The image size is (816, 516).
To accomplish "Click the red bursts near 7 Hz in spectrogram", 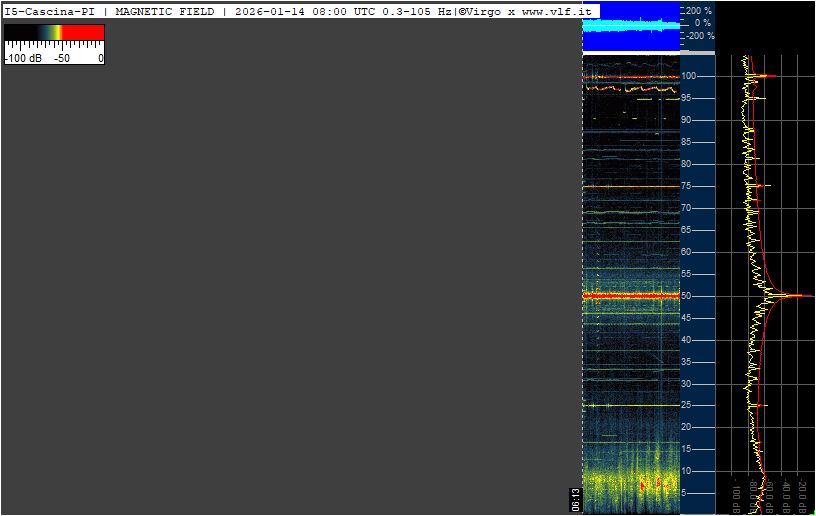I will click(653, 485).
